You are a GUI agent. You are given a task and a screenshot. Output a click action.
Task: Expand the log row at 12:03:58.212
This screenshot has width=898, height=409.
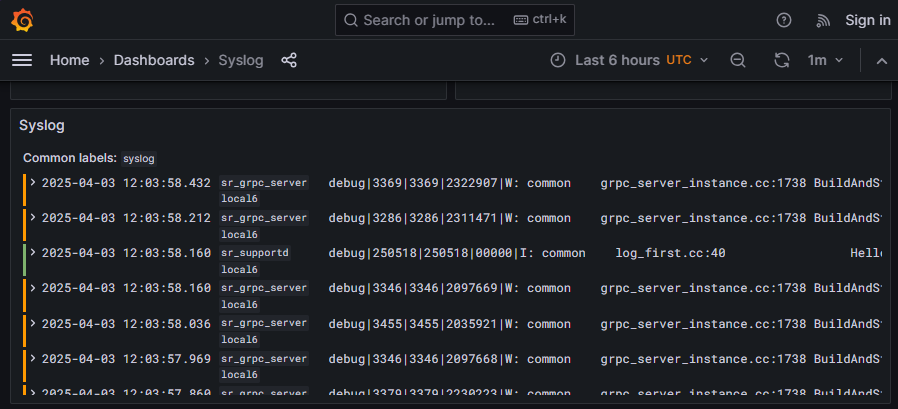tap(33, 217)
